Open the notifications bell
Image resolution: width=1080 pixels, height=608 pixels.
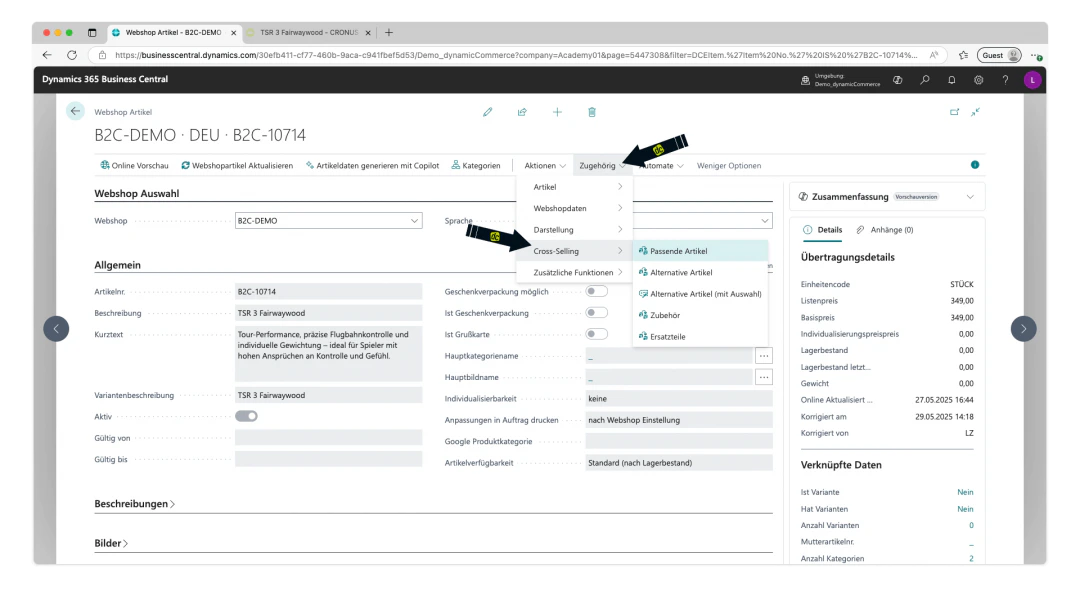click(952, 80)
